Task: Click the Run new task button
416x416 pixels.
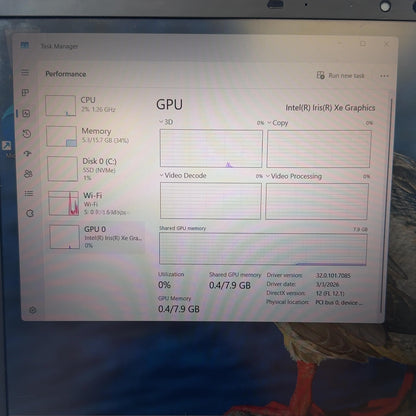Action: coord(340,75)
